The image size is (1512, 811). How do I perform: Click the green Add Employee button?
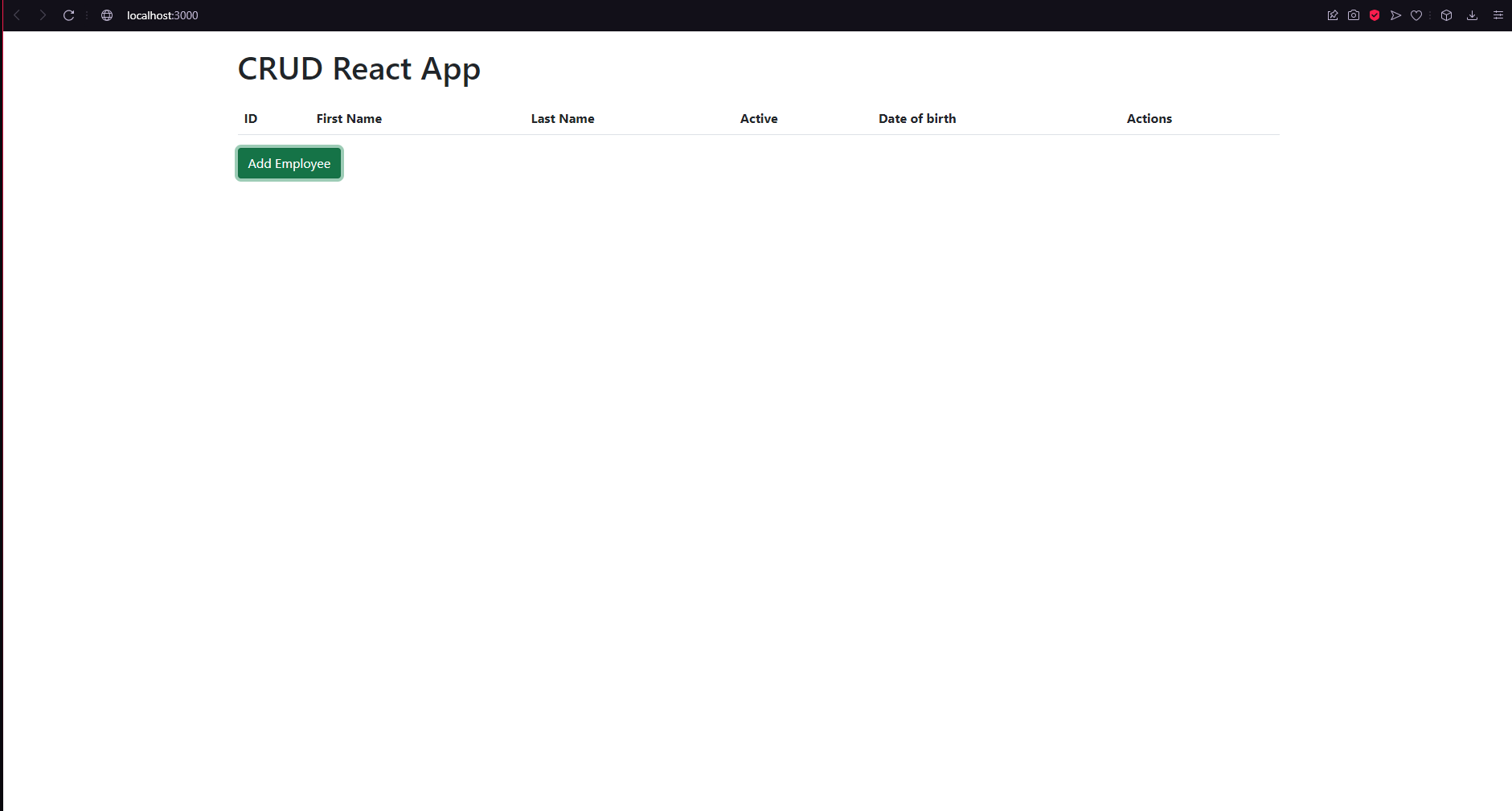(289, 163)
